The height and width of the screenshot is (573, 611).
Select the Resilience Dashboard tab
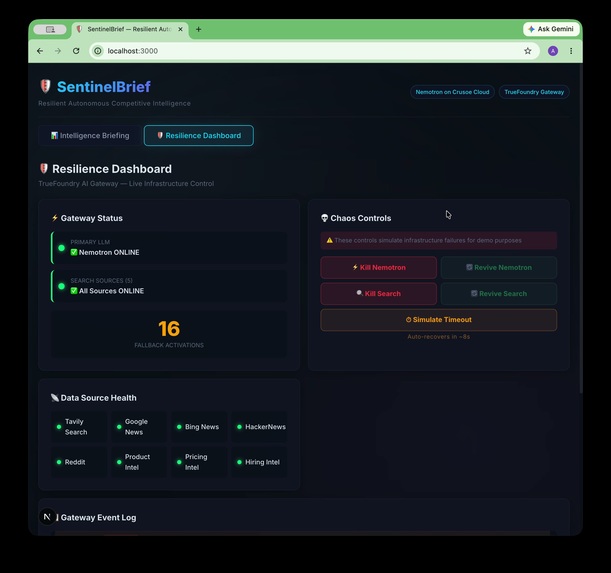[199, 136]
